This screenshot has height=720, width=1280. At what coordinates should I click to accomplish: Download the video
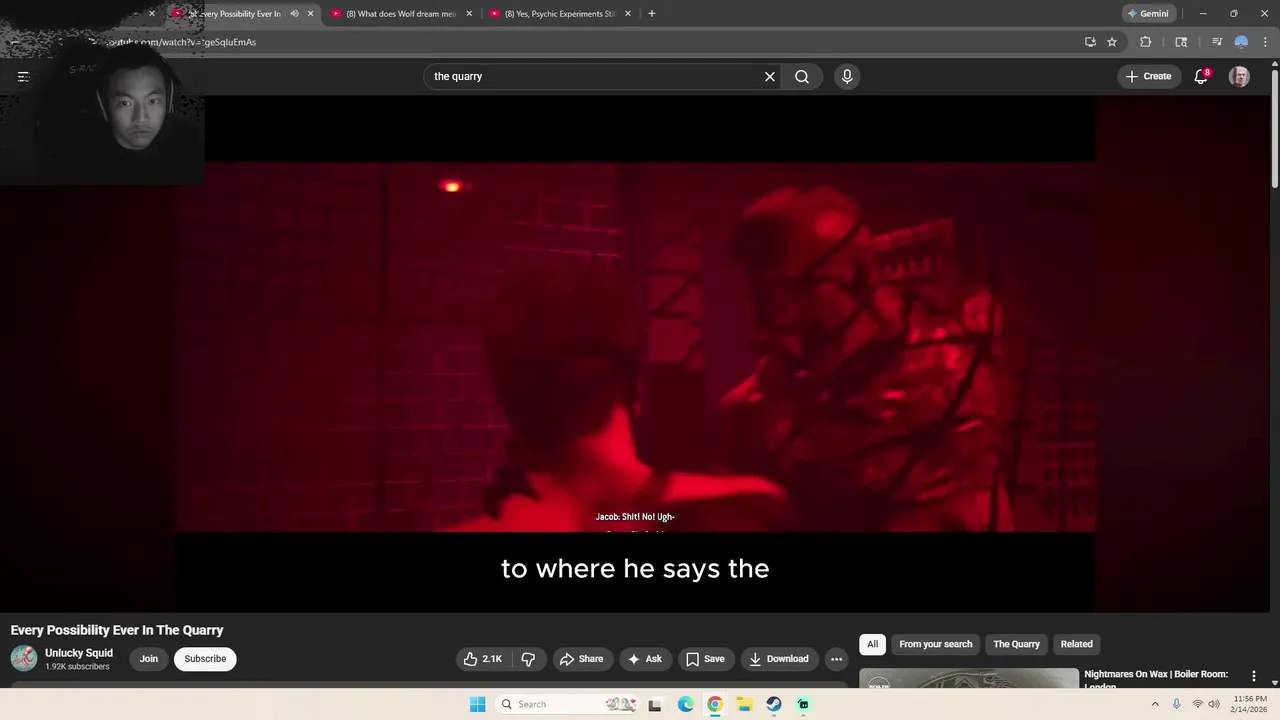point(779,659)
